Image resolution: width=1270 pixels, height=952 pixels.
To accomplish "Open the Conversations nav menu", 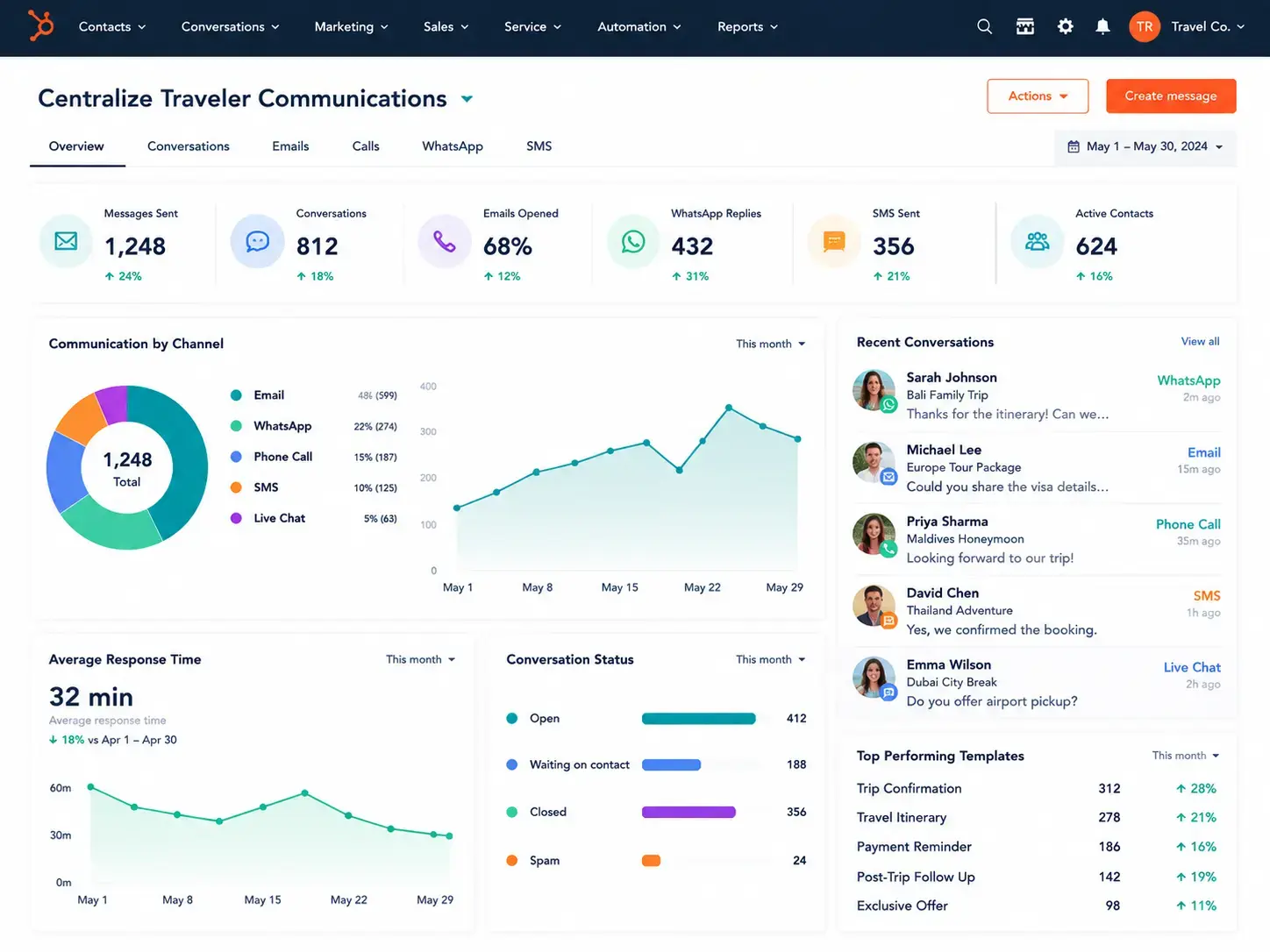I will [231, 26].
